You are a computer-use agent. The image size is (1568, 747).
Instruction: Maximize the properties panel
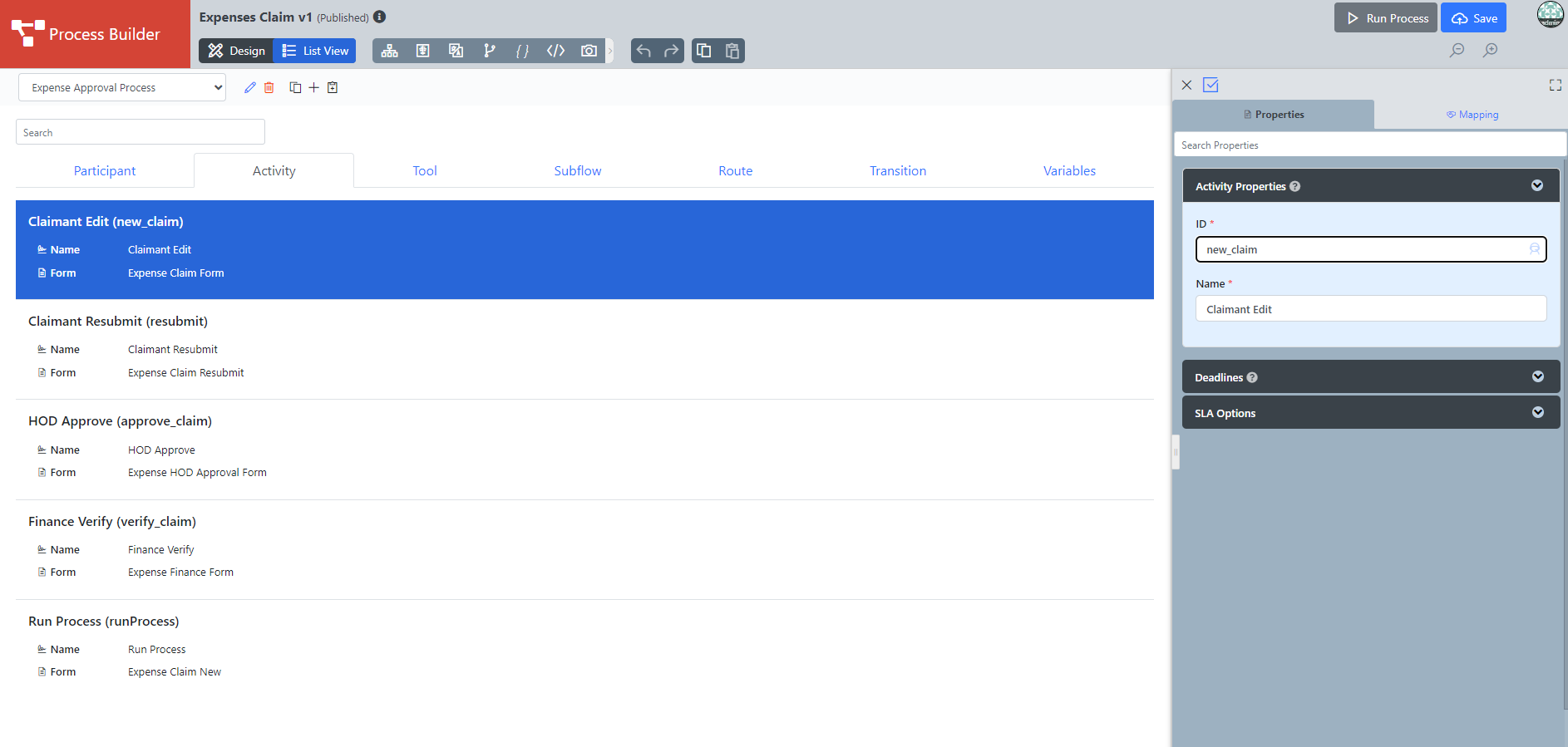[x=1556, y=85]
